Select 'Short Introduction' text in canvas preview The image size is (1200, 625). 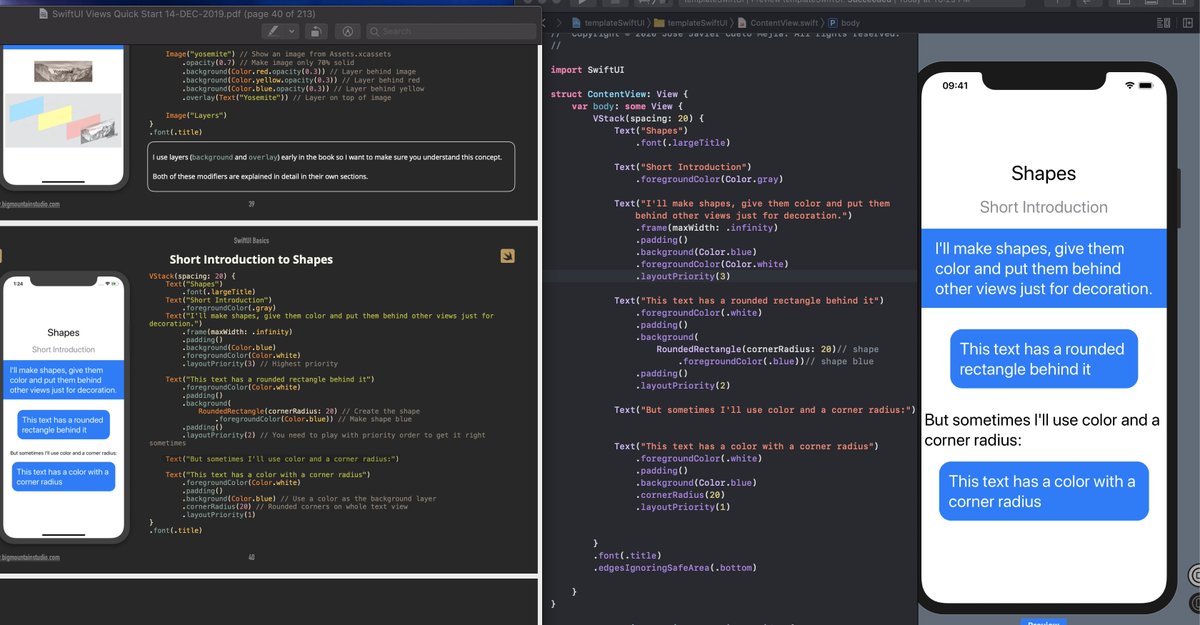pyautogui.click(x=1043, y=208)
